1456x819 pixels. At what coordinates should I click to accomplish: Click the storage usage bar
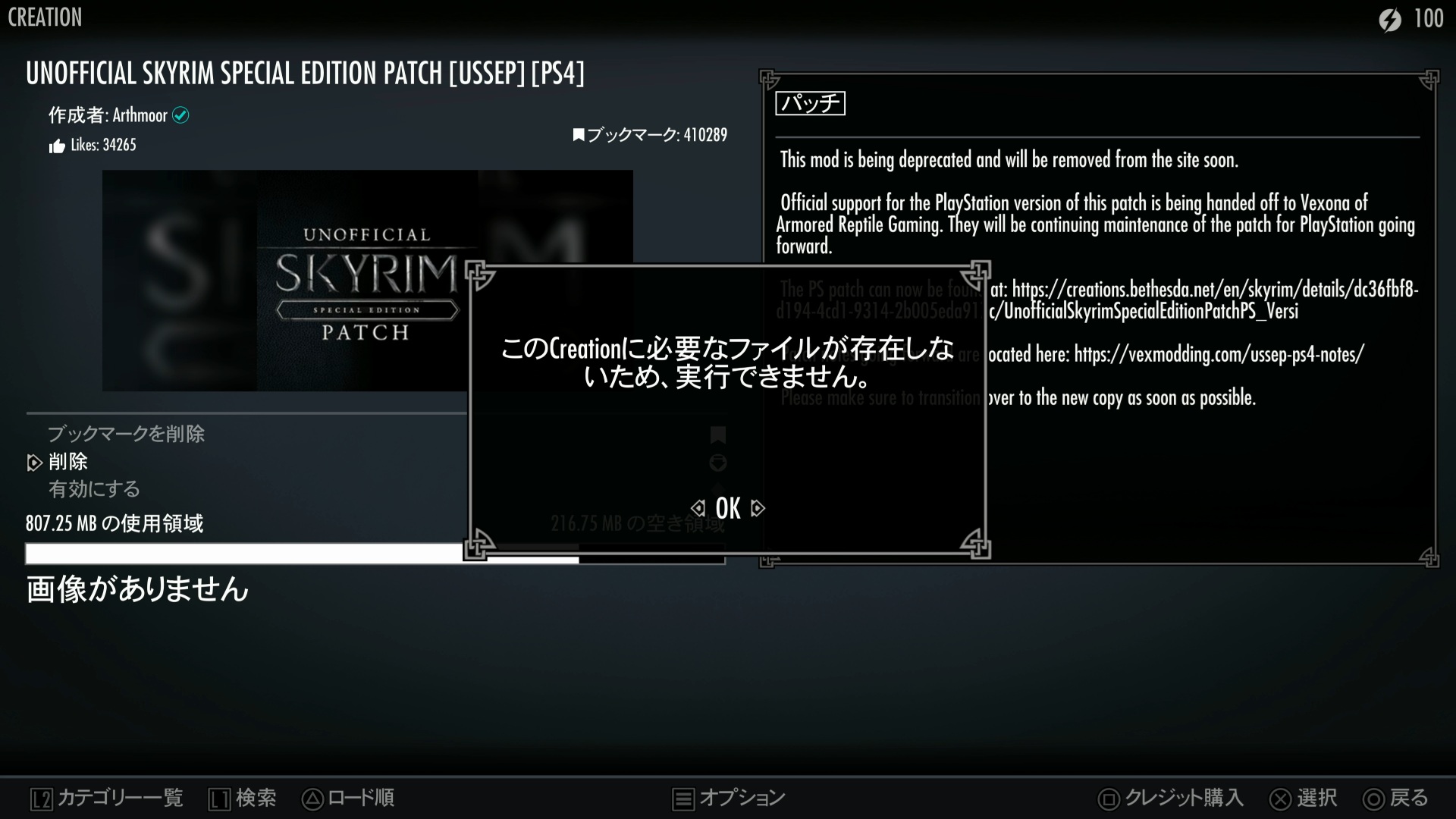(375, 554)
